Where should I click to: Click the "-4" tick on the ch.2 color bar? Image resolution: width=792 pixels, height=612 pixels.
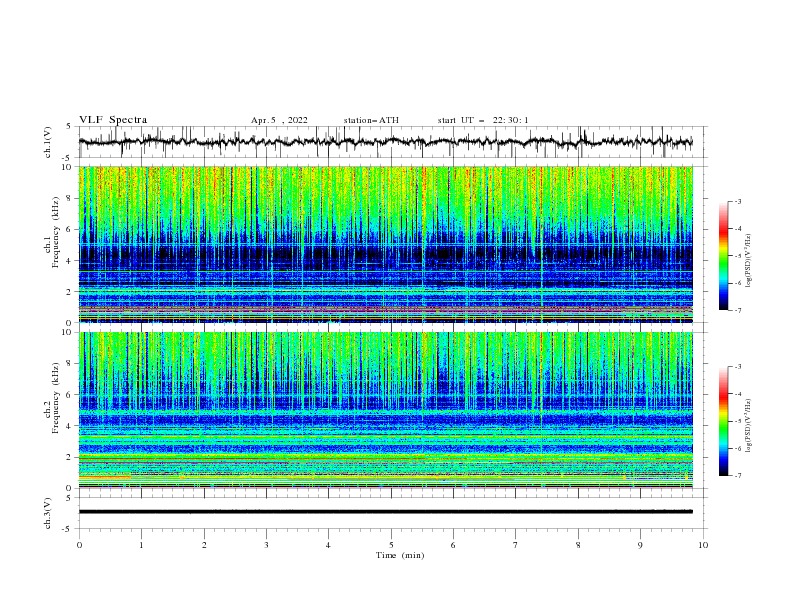pyautogui.click(x=738, y=394)
